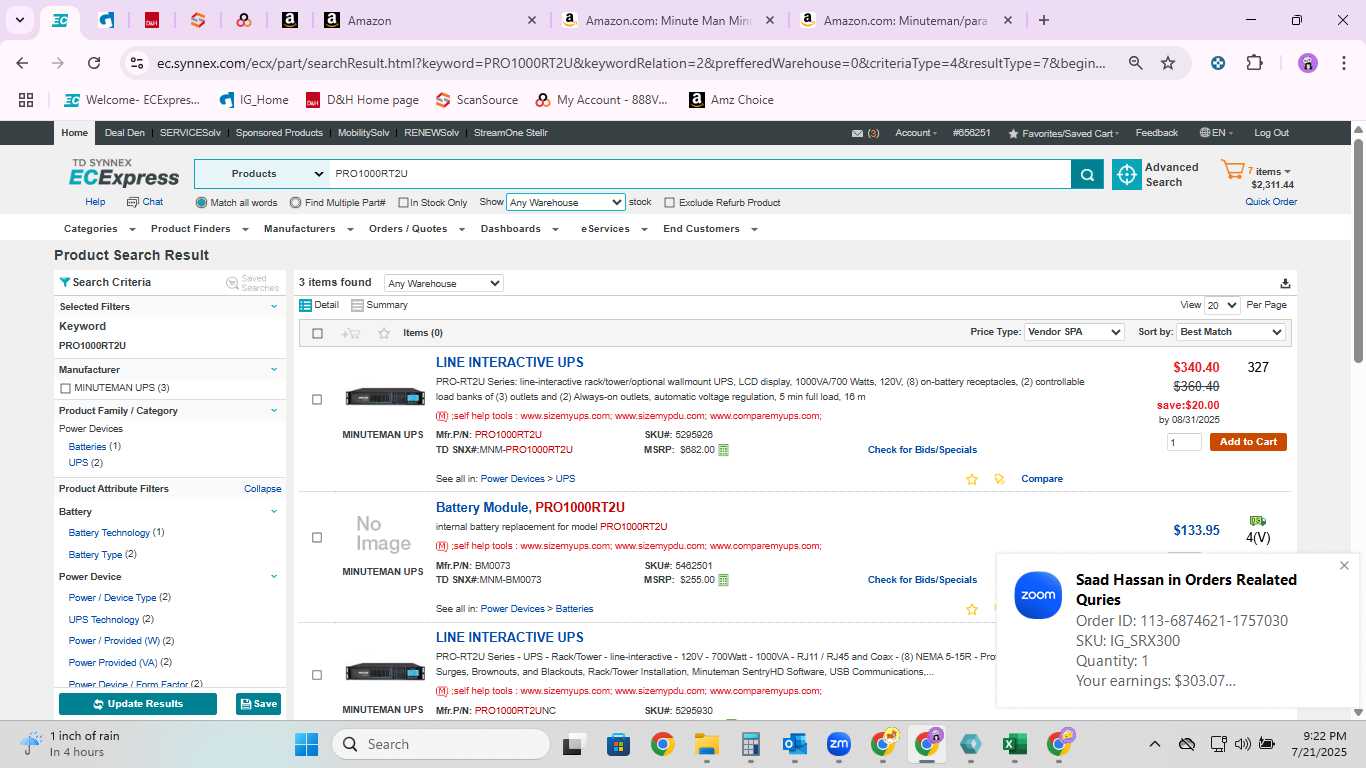The image size is (1366, 768).
Task: Check MINUTEMAN UPS manufacturer filter
Action: point(65,388)
